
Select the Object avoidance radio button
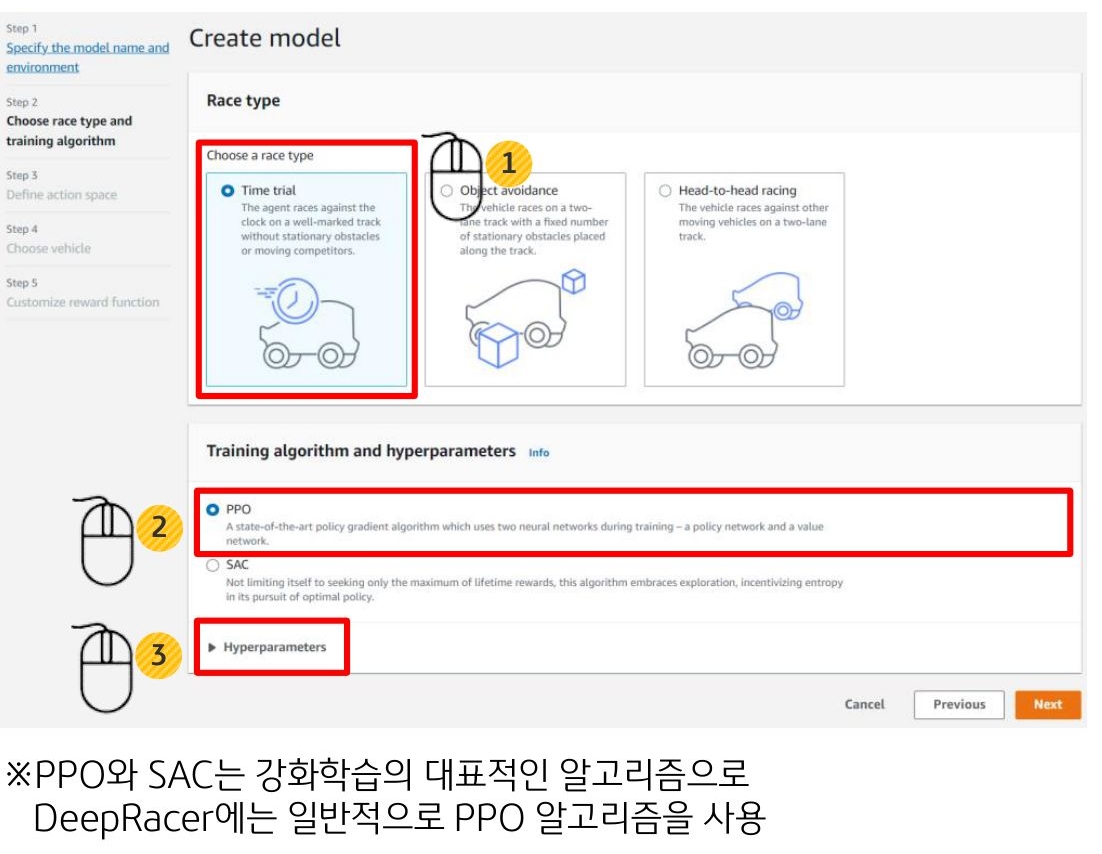[446, 190]
